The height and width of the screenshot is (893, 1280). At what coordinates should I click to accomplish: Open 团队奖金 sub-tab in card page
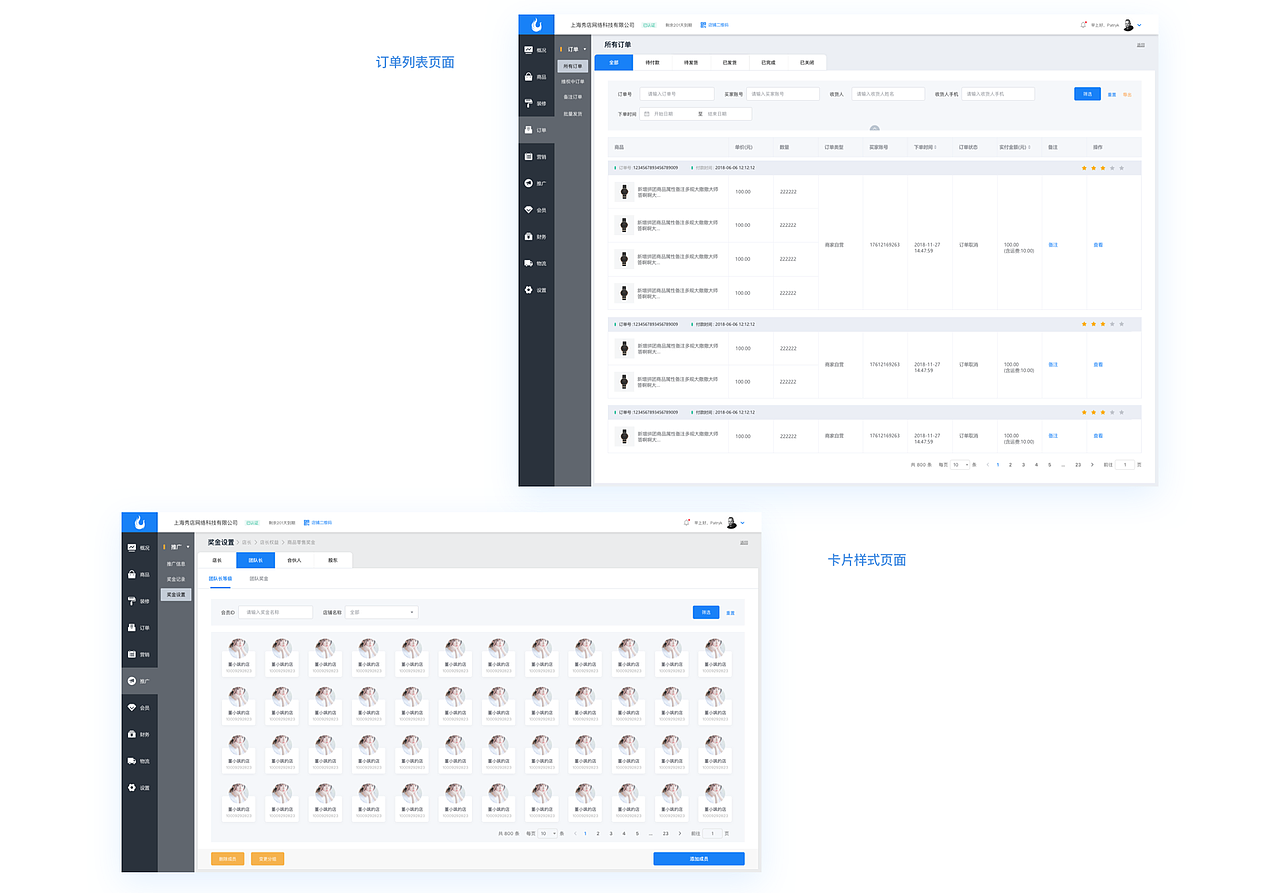point(259,578)
